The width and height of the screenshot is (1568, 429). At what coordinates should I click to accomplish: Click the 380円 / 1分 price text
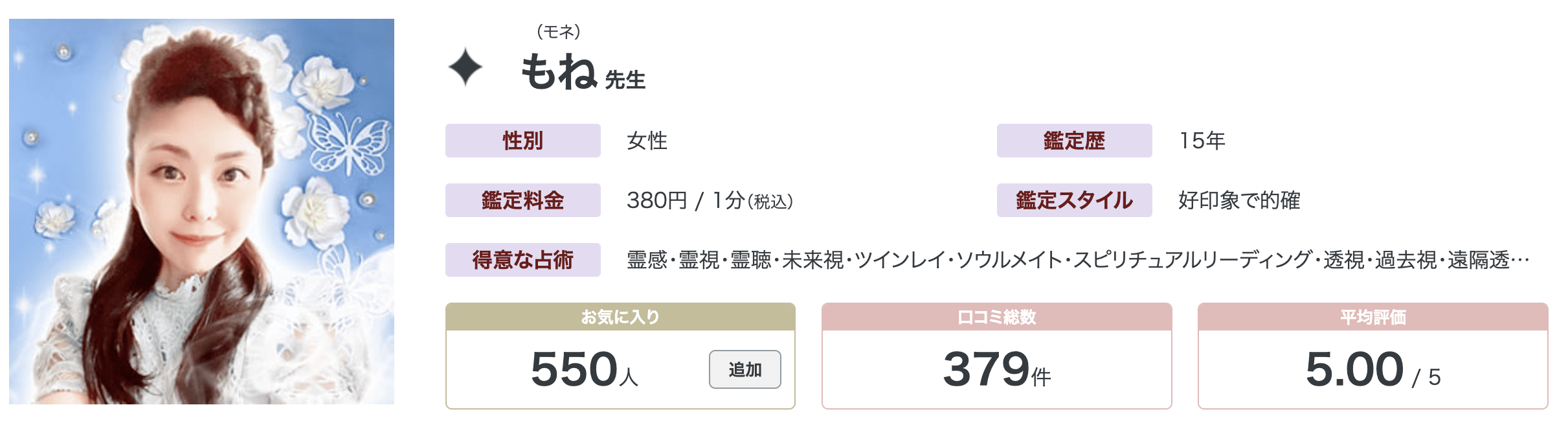(710, 200)
